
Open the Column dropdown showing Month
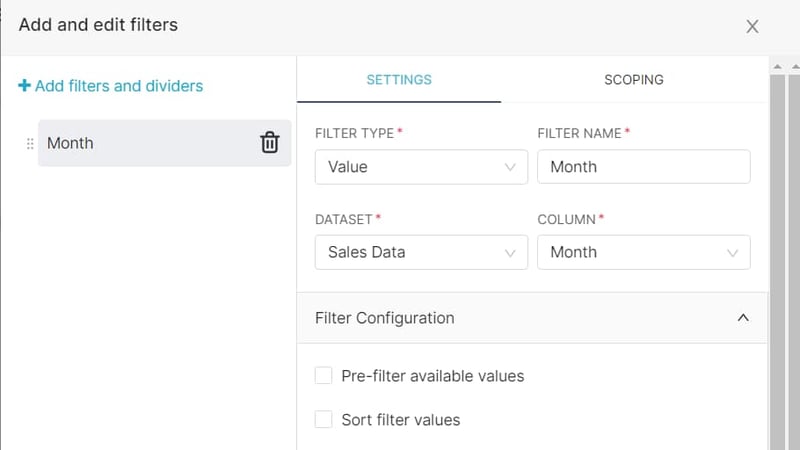644,252
